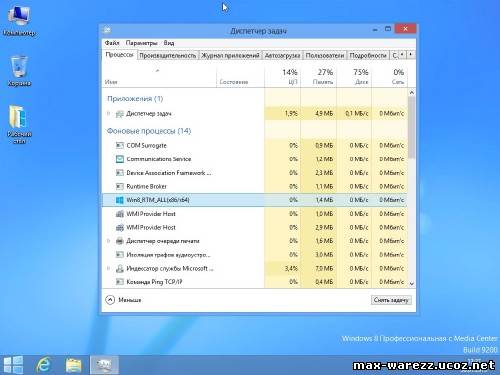Click the Windows Start button
This screenshot has width=500, height=375.
coord(13,365)
